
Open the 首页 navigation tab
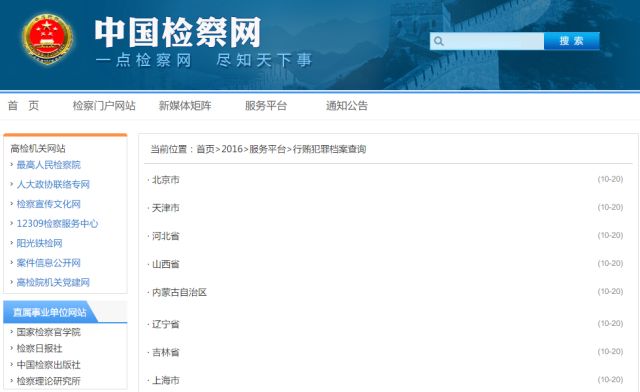coord(23,106)
